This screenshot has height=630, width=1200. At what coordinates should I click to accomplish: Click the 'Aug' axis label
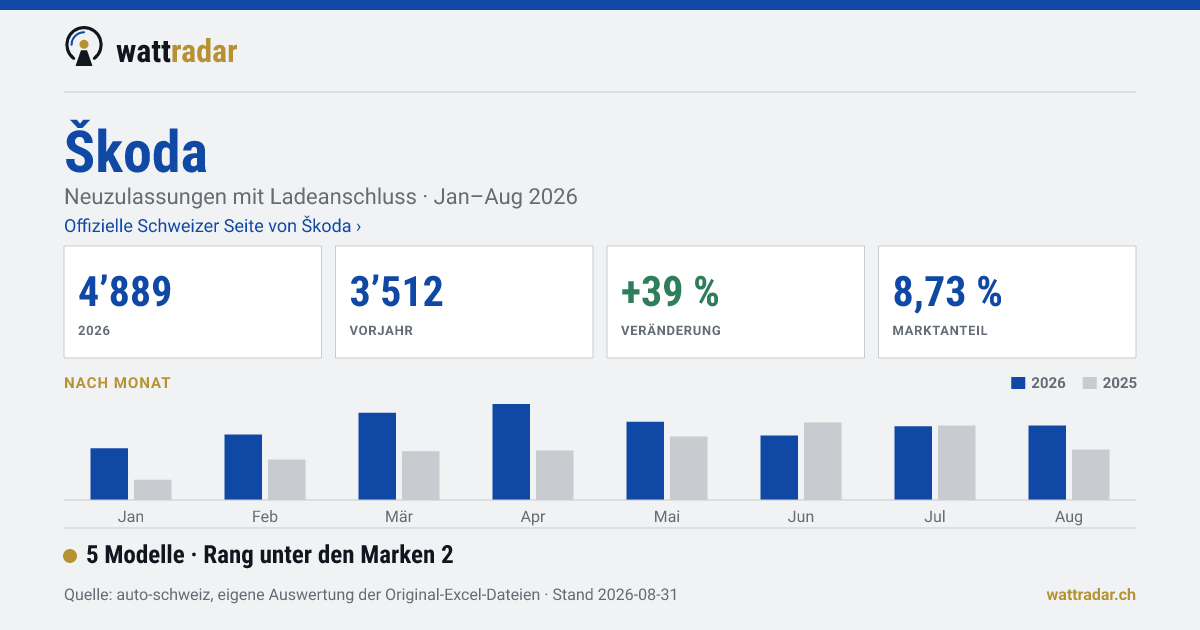[1069, 517]
